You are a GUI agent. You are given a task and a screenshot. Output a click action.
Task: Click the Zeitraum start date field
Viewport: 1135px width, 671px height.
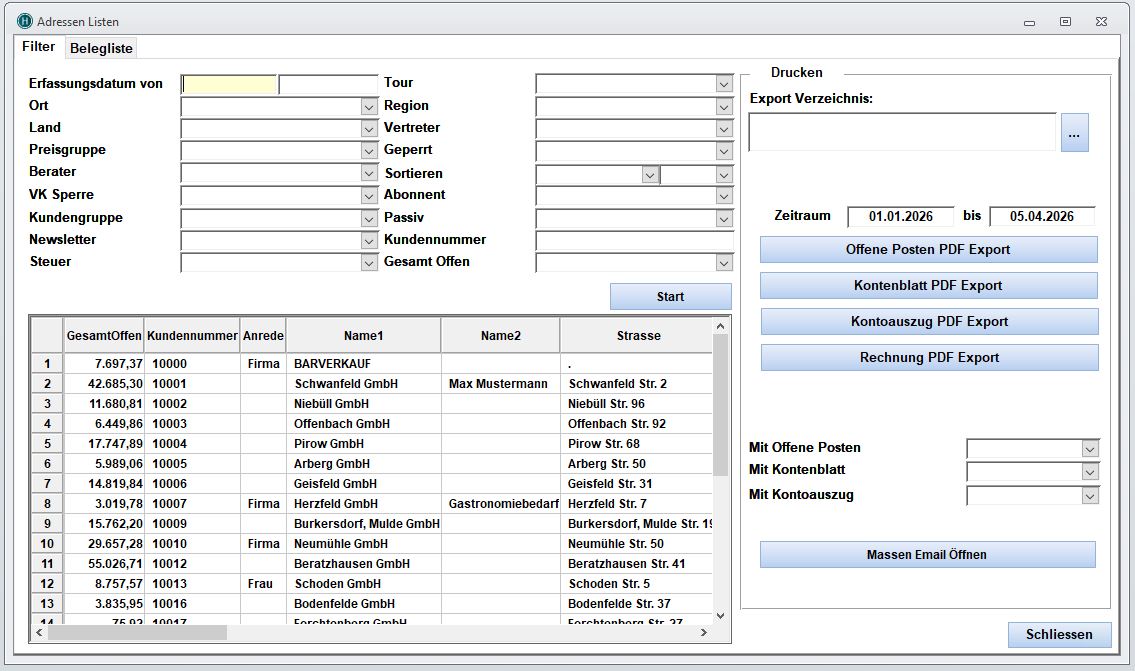click(900, 216)
